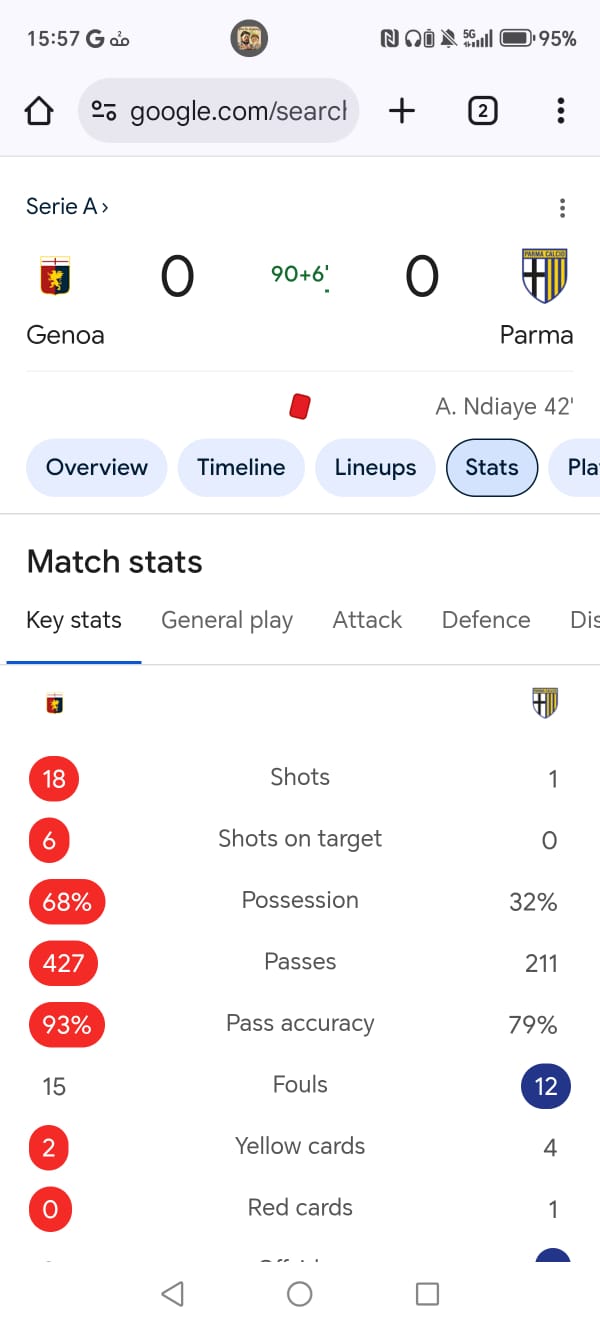
Task: Select the General play stats category
Action: pyautogui.click(x=227, y=620)
